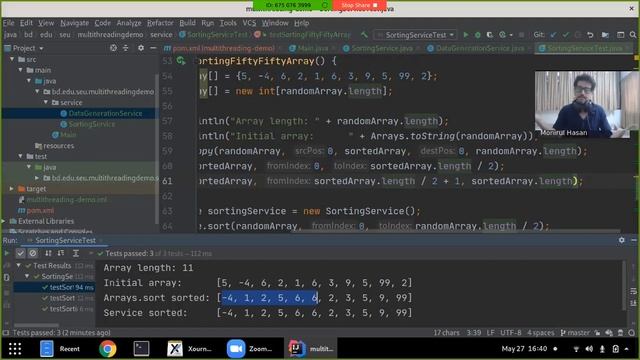Switch to the Main.java editor tab

[313, 48]
